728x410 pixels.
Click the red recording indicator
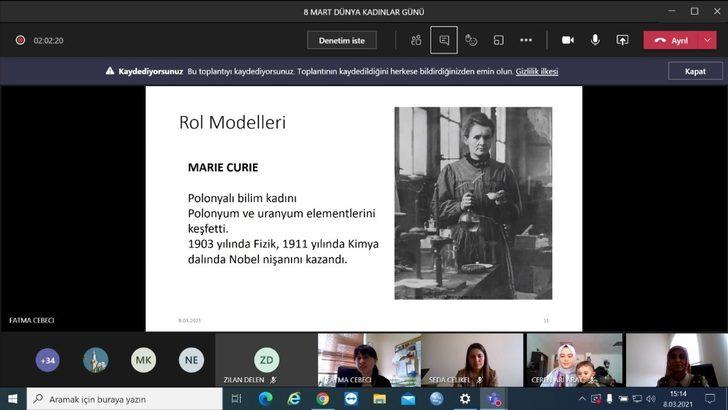point(19,41)
